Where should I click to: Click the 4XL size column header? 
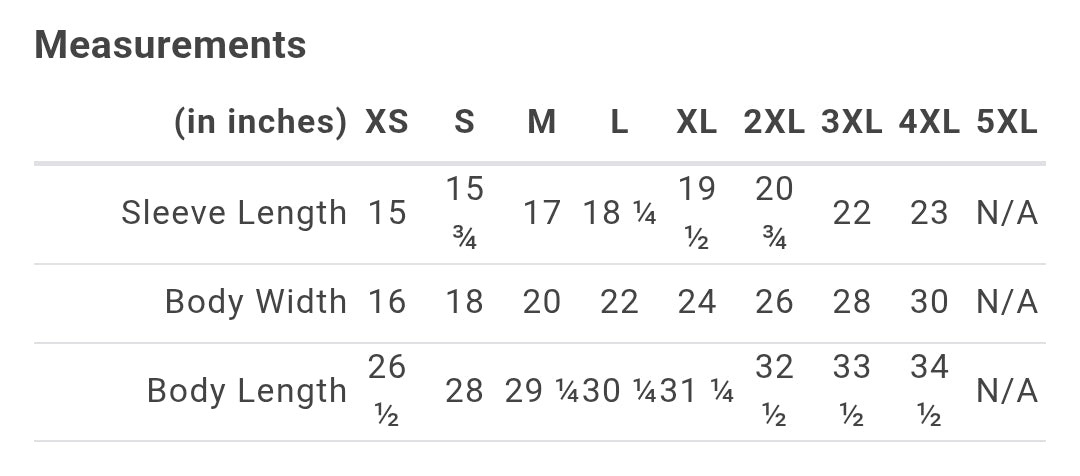tap(929, 122)
